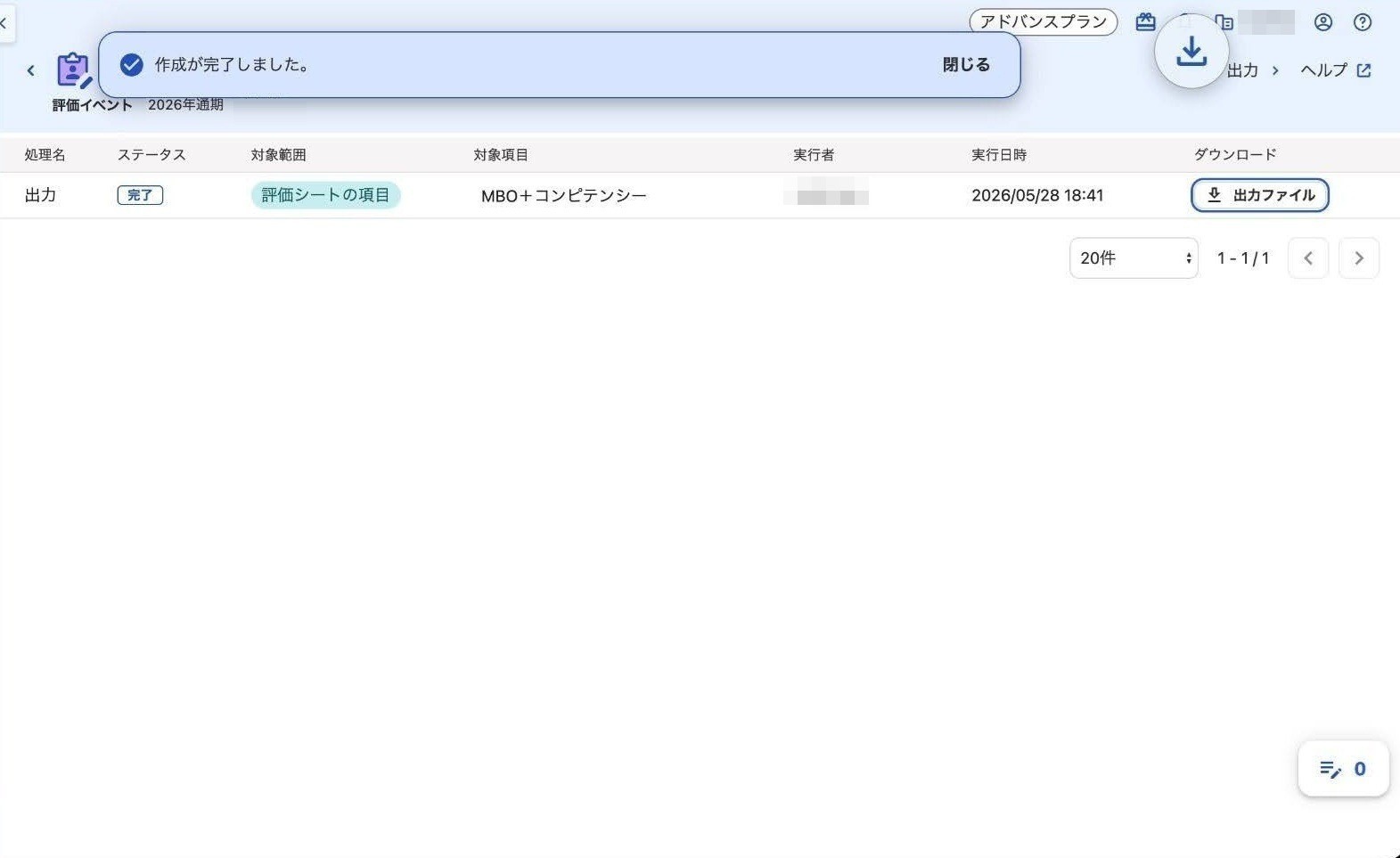
Task: Click the 実行日時 column header
Action: (999, 155)
